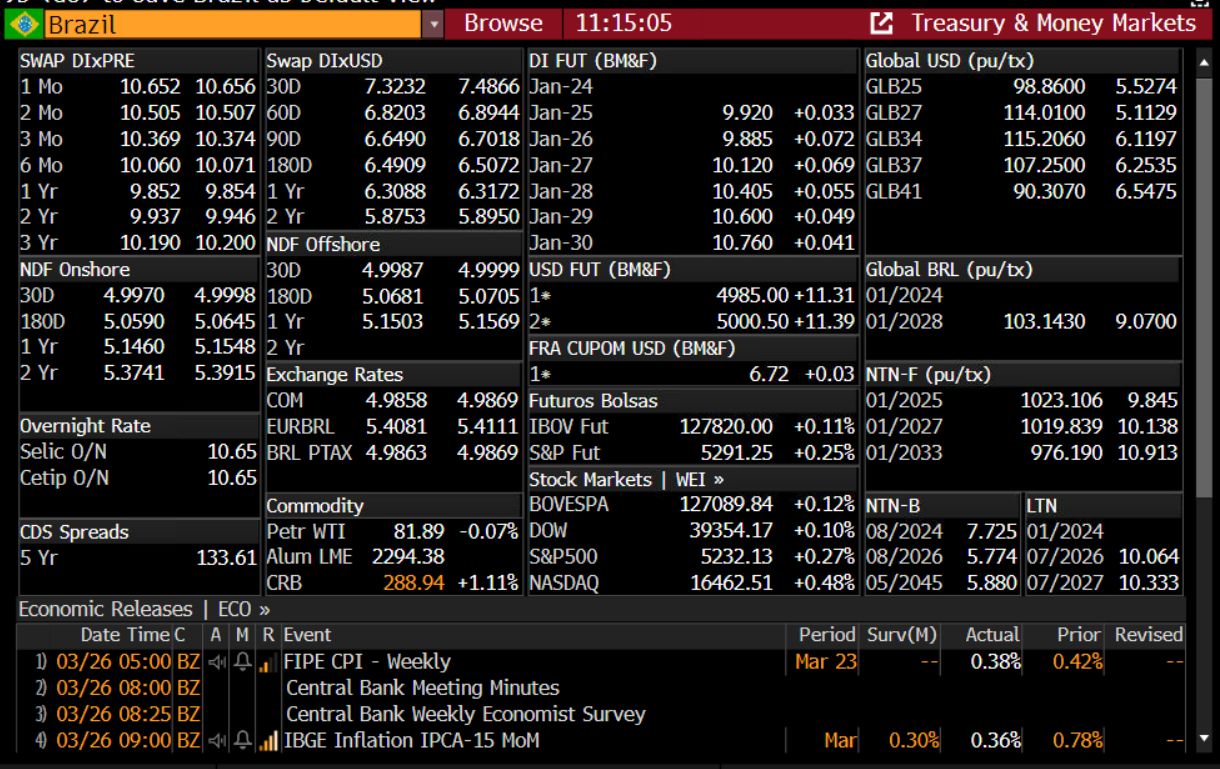Click the Treasury & Money Markets pop-out icon
The width and height of the screenshot is (1220, 769).
tap(881, 24)
